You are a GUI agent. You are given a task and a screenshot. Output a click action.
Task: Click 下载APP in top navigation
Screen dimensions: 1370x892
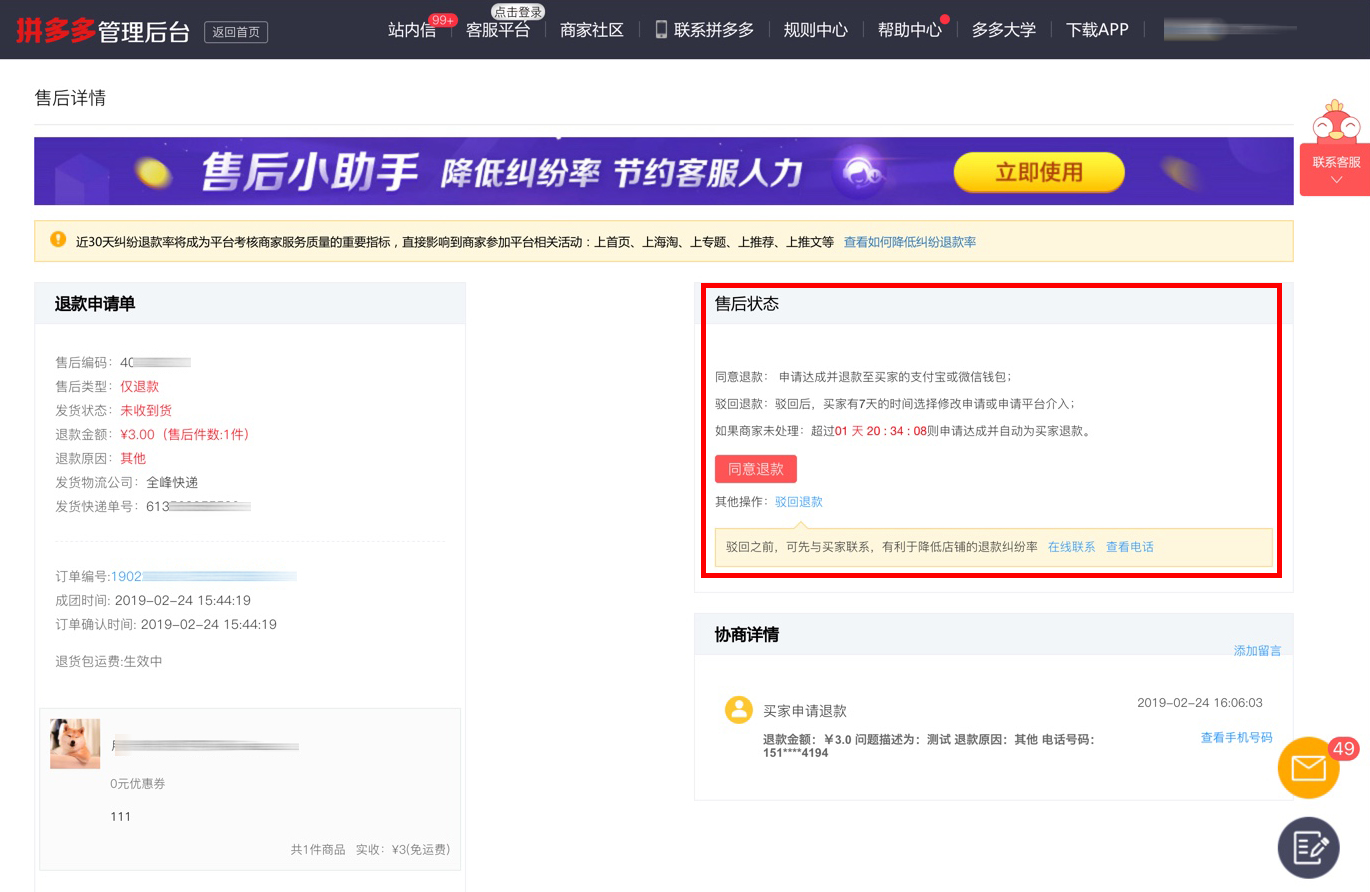[1097, 30]
